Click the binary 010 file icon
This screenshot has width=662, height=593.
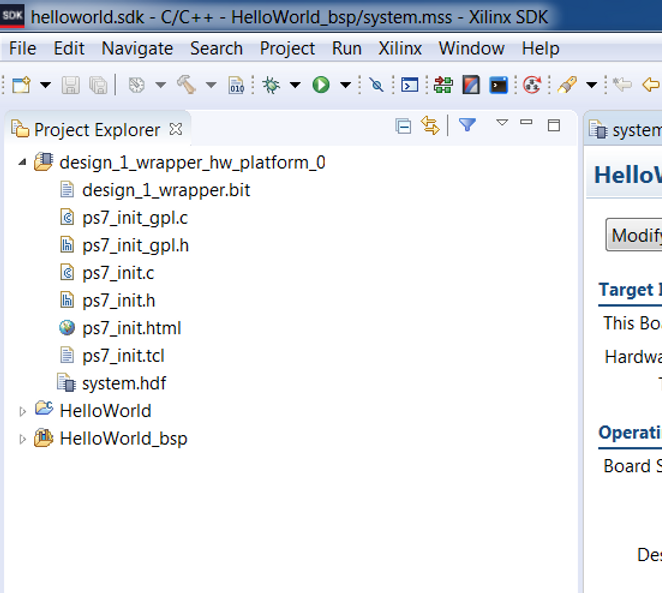236,85
